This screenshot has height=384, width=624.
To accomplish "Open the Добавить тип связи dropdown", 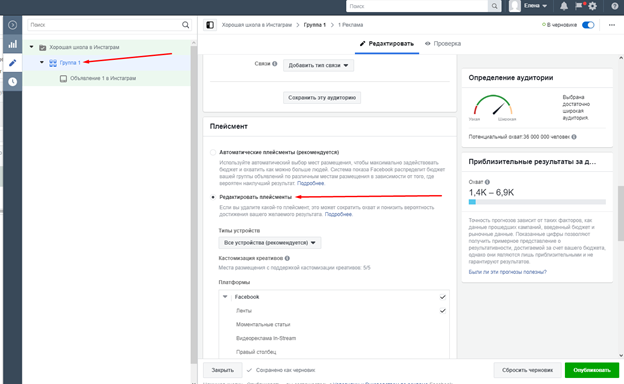I will (318, 65).
